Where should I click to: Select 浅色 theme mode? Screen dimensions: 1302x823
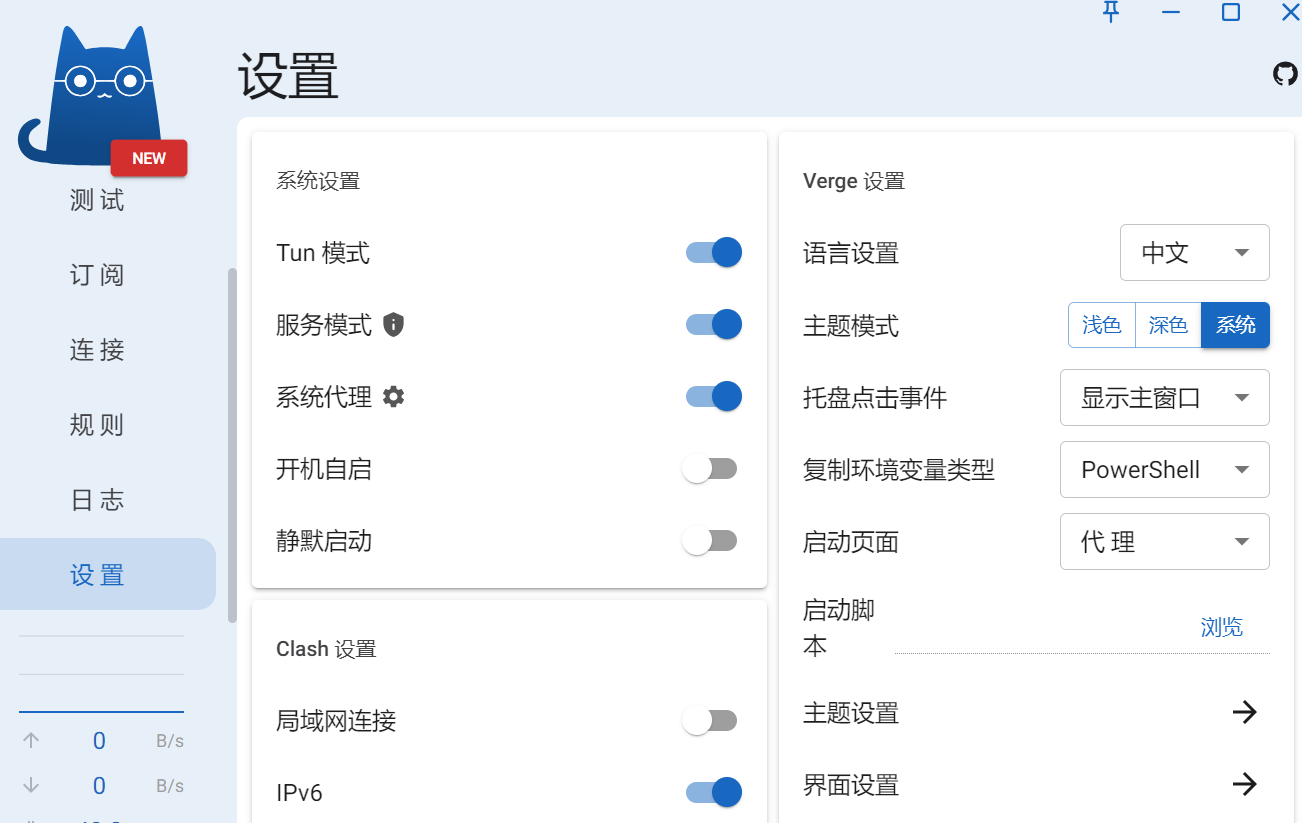1102,325
